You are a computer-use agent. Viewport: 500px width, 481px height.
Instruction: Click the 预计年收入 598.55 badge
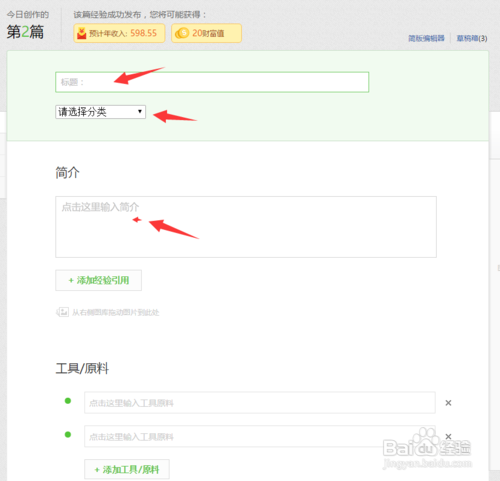pyautogui.click(x=119, y=33)
